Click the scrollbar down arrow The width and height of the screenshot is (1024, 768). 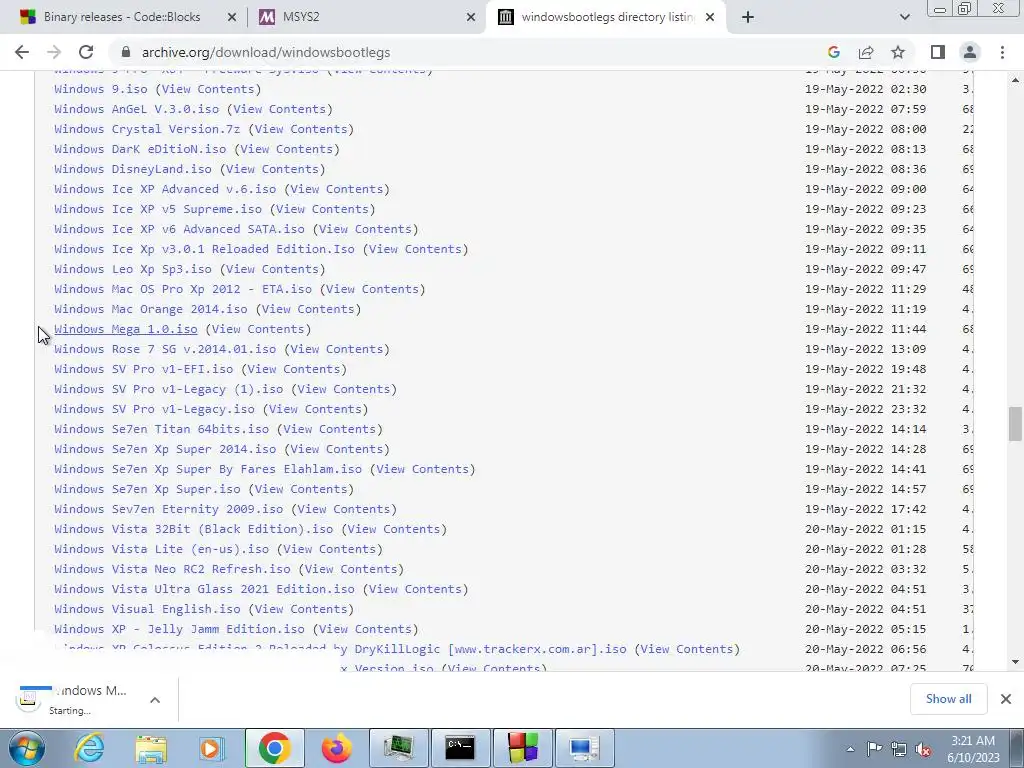tap(1015, 662)
